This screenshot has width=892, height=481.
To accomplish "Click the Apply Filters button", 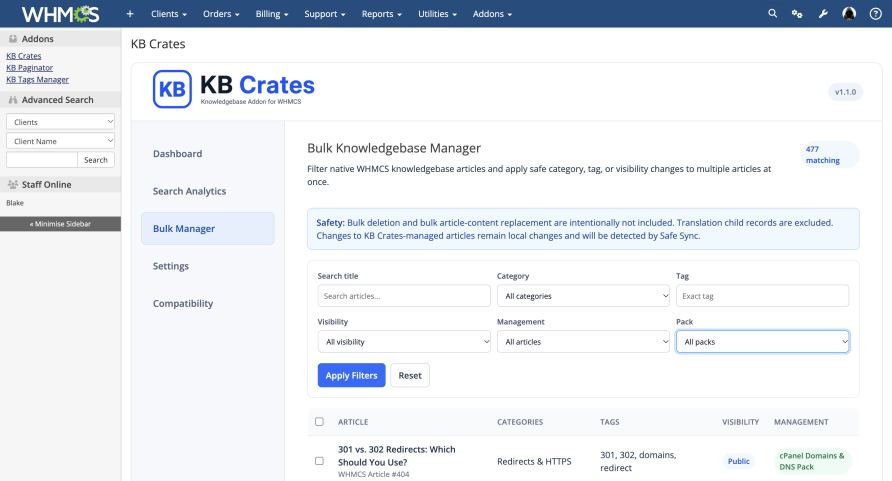I will tap(352, 375).
